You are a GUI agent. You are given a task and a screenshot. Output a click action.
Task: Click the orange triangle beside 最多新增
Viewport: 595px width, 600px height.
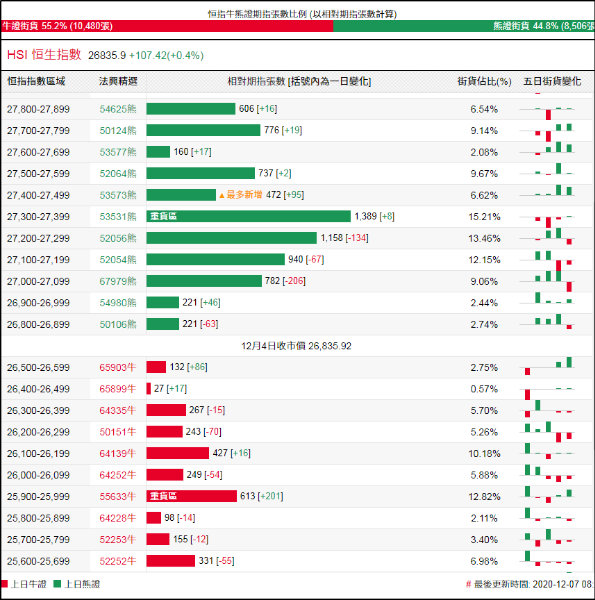click(222, 196)
